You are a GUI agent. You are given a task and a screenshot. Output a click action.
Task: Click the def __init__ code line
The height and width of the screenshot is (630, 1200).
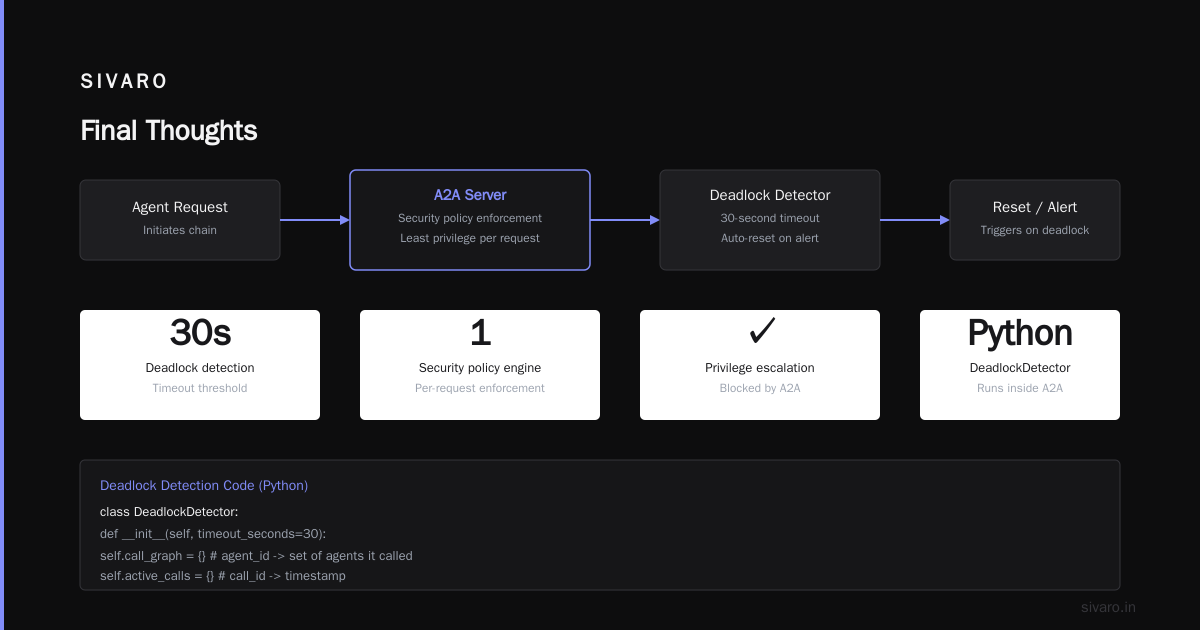[213, 534]
